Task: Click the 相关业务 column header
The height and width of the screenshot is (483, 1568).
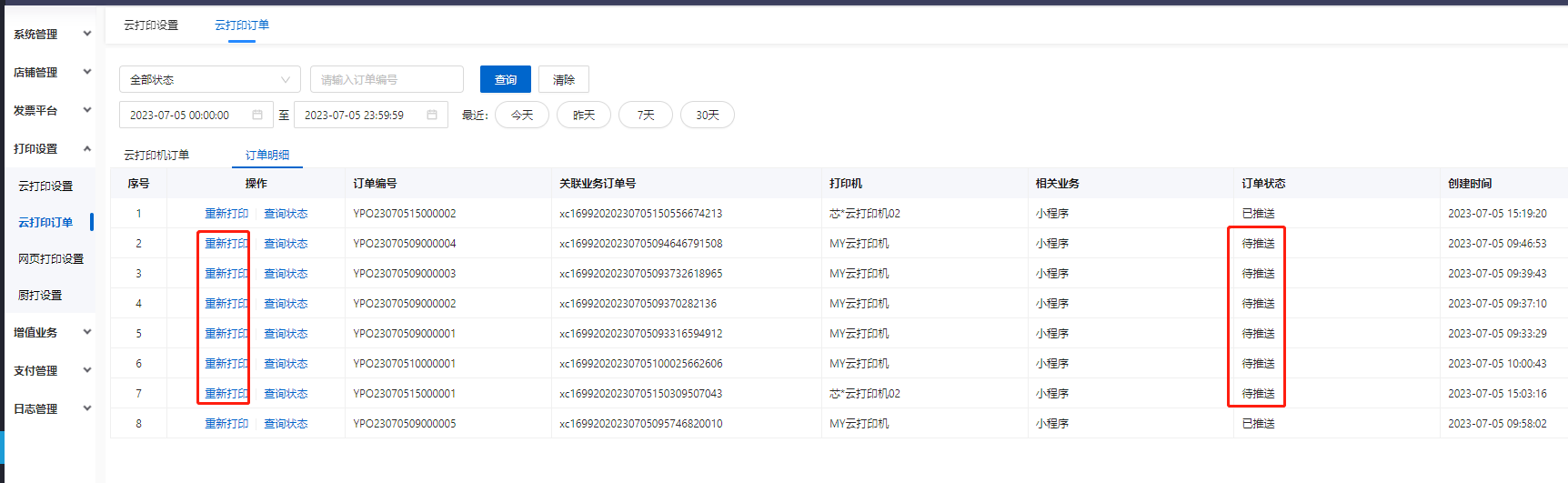Action: (1057, 183)
